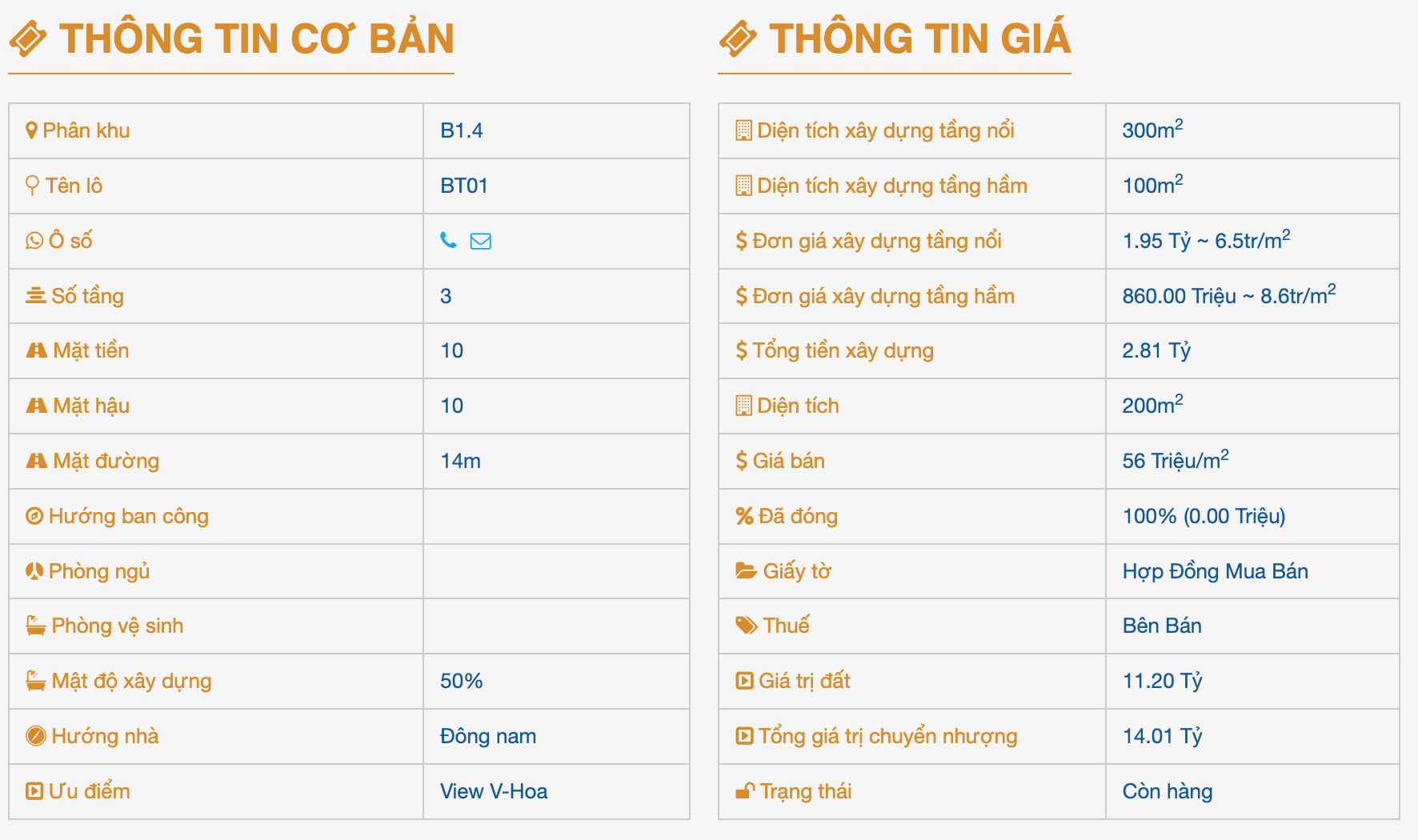Viewport: 1418px width, 840px height.
Task: Click the BT01 lot name value
Action: (464, 186)
